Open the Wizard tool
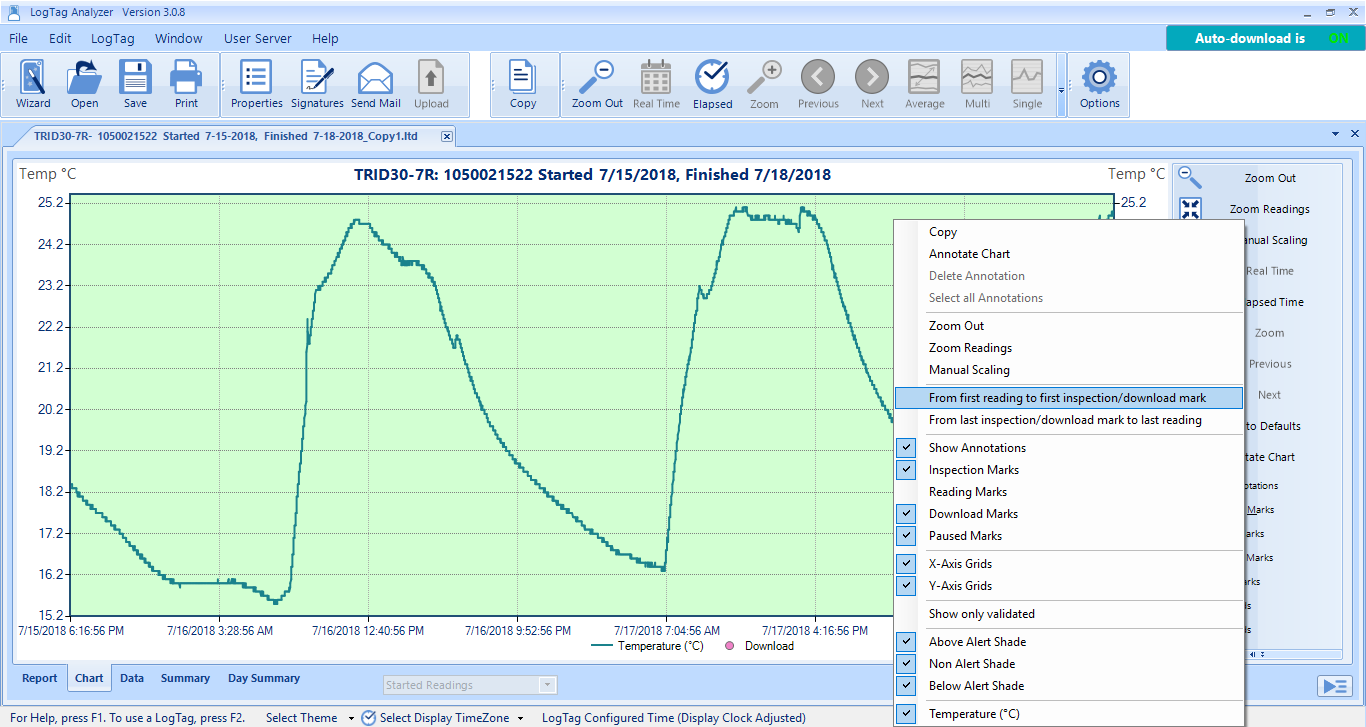This screenshot has width=1366, height=727. [x=33, y=84]
